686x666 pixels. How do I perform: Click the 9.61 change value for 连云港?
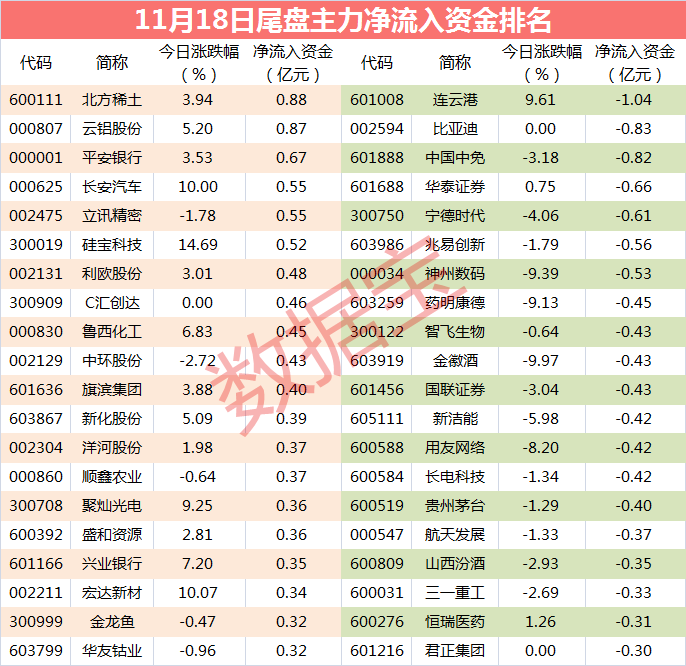point(540,100)
